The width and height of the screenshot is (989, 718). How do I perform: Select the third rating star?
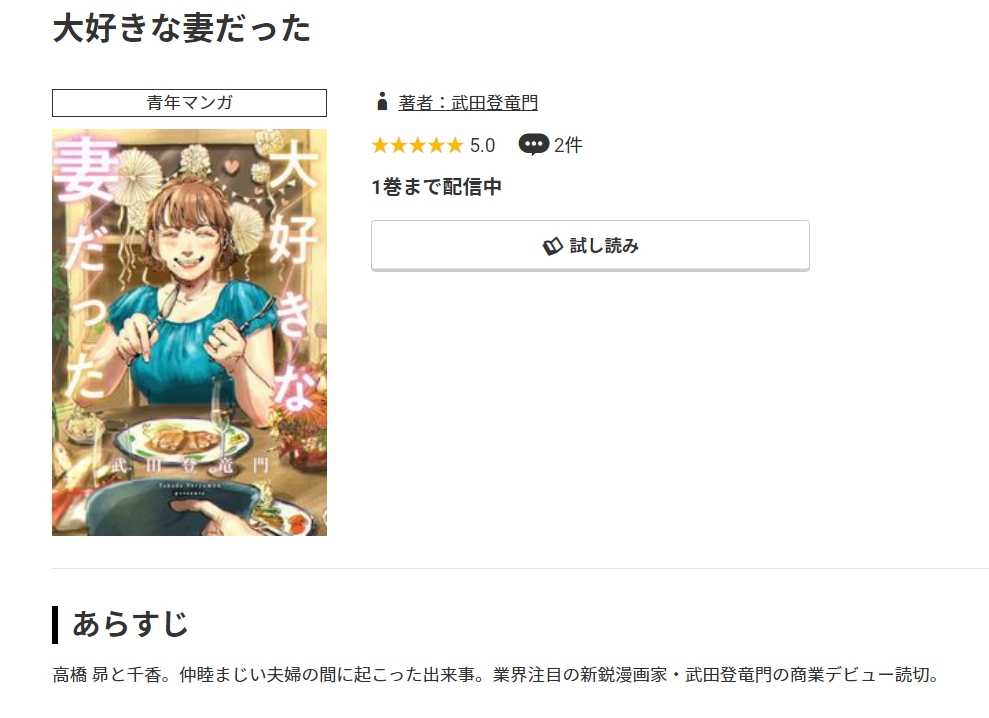click(418, 146)
